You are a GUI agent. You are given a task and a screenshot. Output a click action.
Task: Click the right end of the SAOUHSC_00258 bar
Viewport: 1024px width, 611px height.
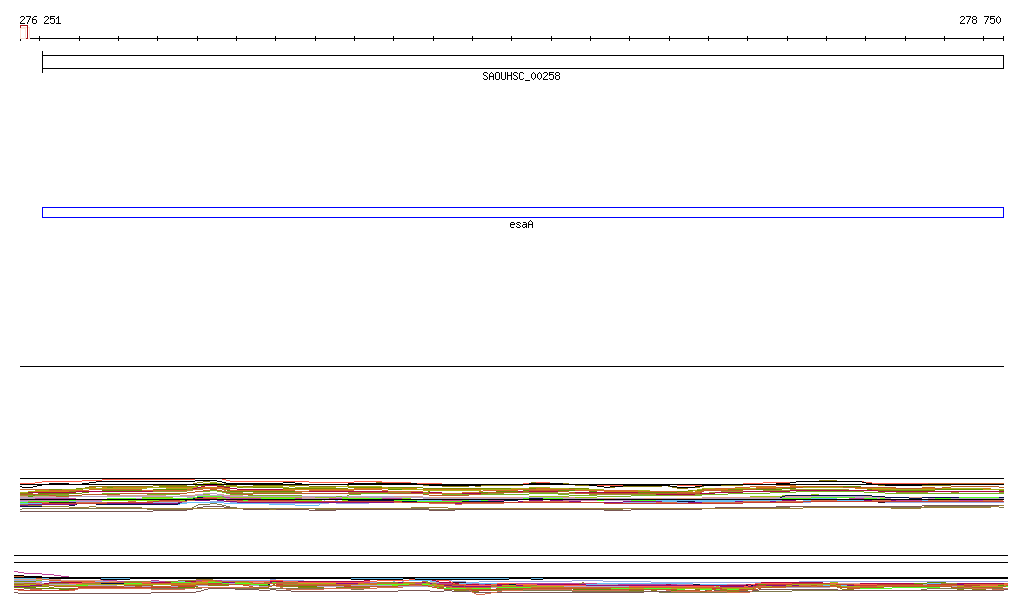1002,62
